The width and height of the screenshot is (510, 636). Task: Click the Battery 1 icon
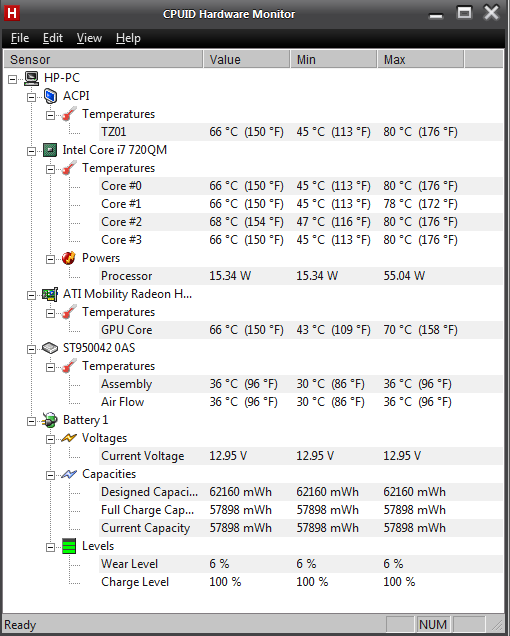pos(50,420)
